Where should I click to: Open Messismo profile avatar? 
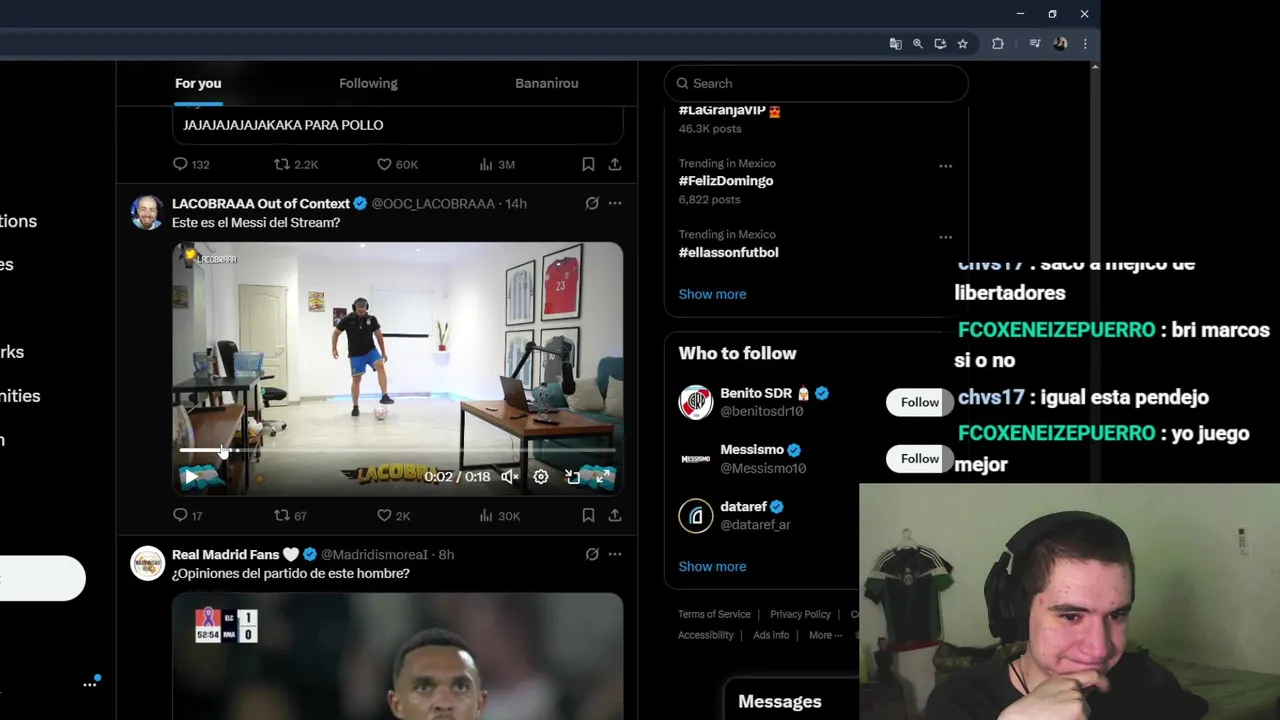pos(695,459)
